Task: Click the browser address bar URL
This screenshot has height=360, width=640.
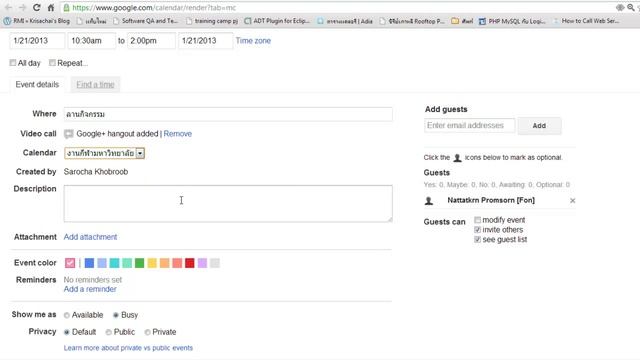Action: pos(154,8)
